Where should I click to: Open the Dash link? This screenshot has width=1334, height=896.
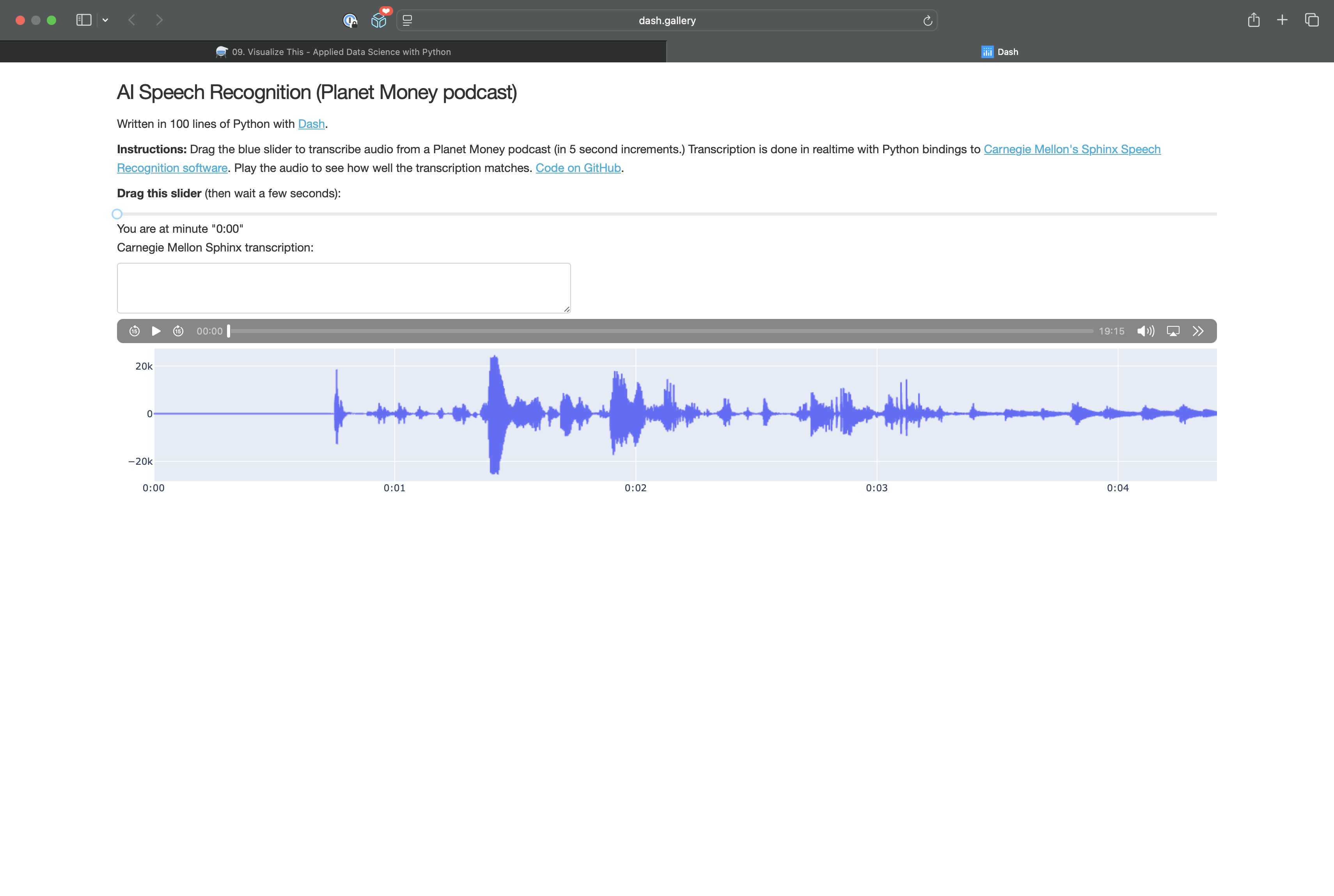pos(311,124)
